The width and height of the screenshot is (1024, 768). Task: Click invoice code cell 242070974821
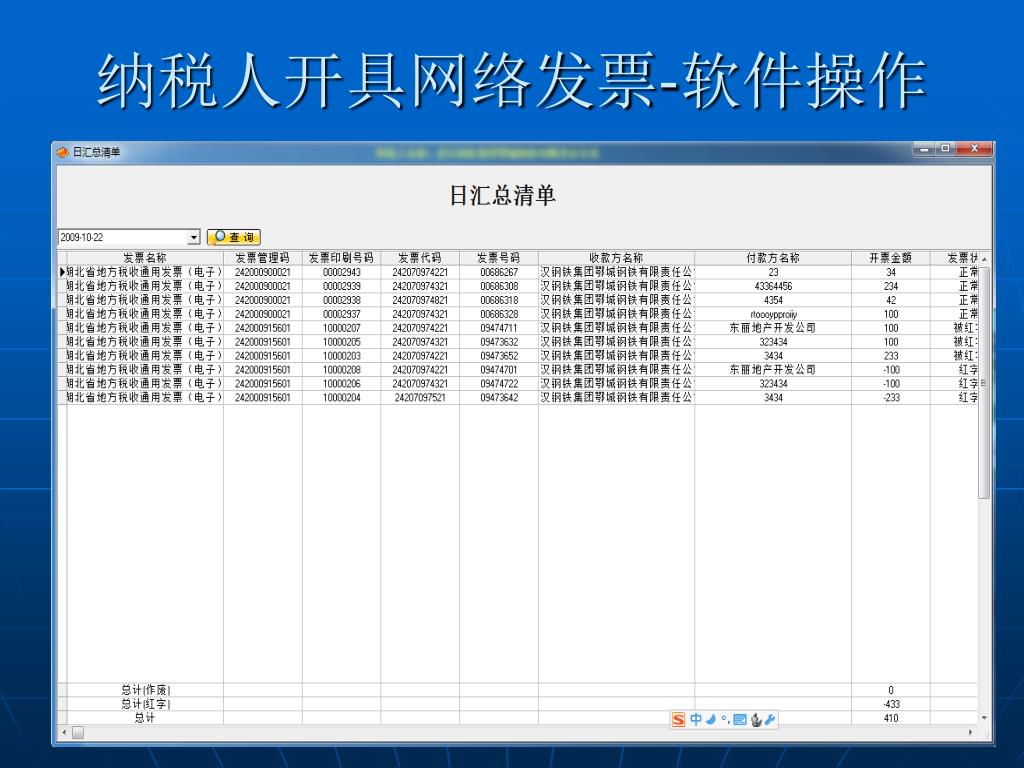(x=420, y=300)
